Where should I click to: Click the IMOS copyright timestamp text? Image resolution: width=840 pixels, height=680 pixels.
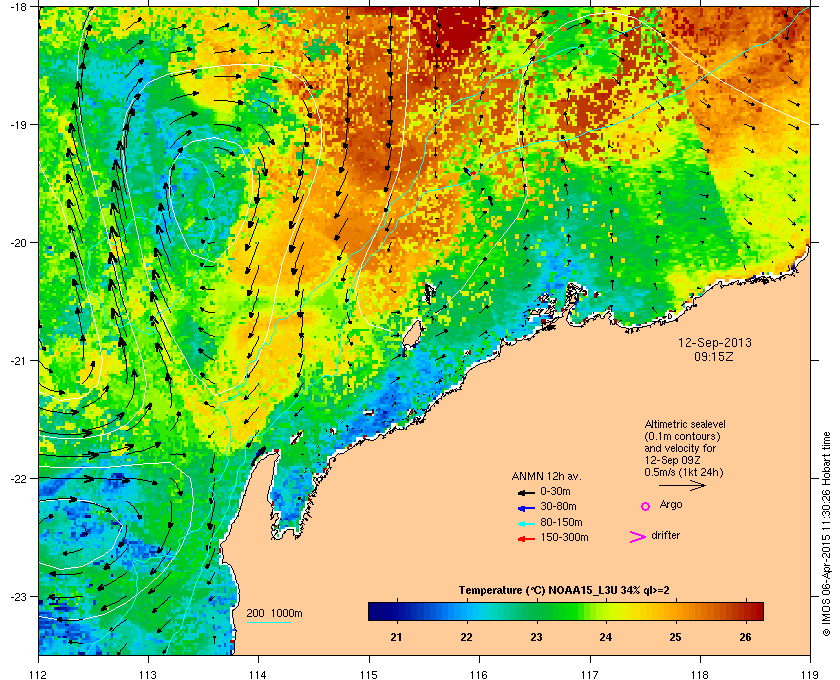[x=826, y=534]
